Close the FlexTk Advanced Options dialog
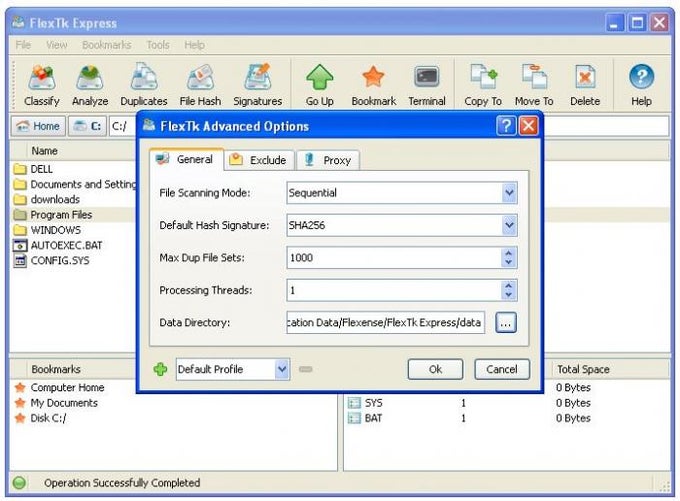The height and width of the screenshot is (501, 680). pyautogui.click(x=528, y=126)
